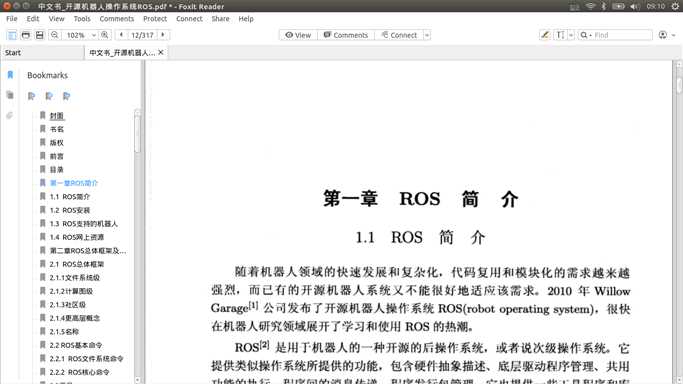This screenshot has height=384, width=683.
Task: Jump to bookmark 2.1.1文件系统级
Action: pyautogui.click(x=74, y=278)
